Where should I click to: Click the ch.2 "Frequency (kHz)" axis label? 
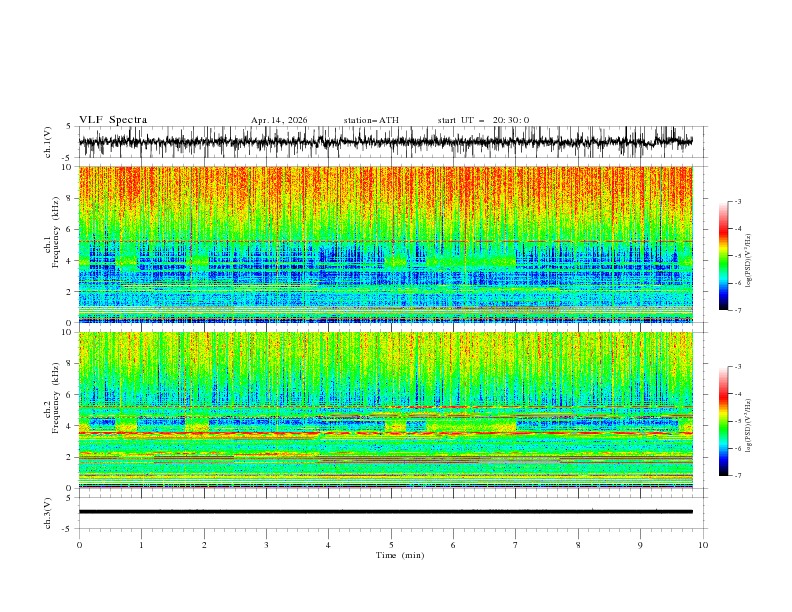tap(56, 397)
